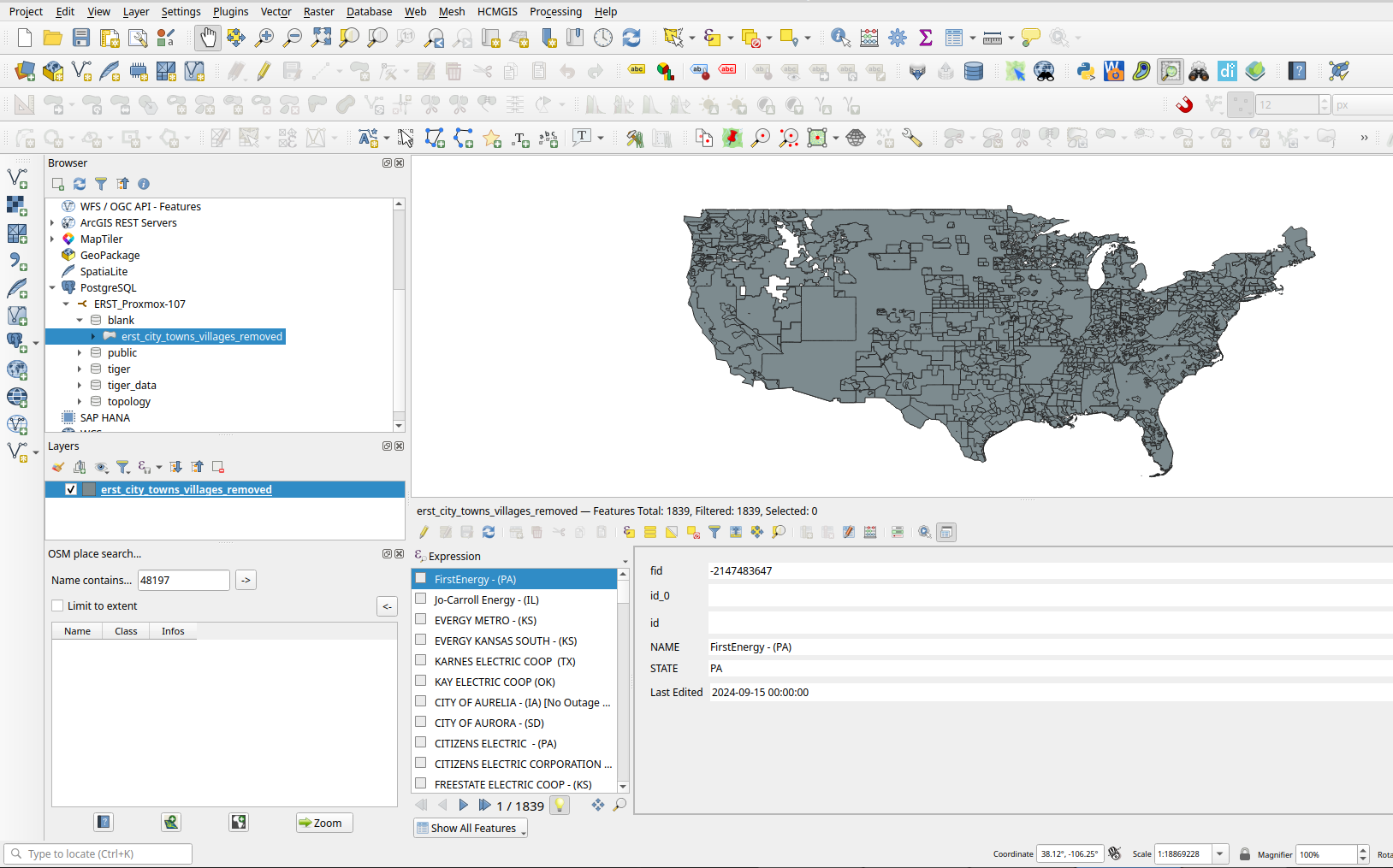The image size is (1393, 868).
Task: Click the attribute table filter funnel icon
Action: click(x=714, y=532)
